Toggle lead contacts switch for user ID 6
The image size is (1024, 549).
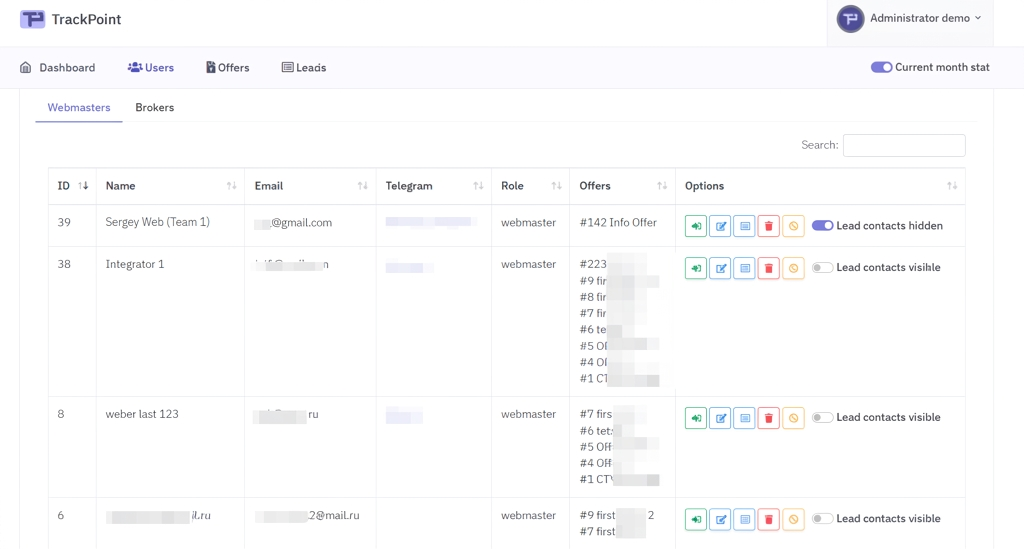coord(822,518)
